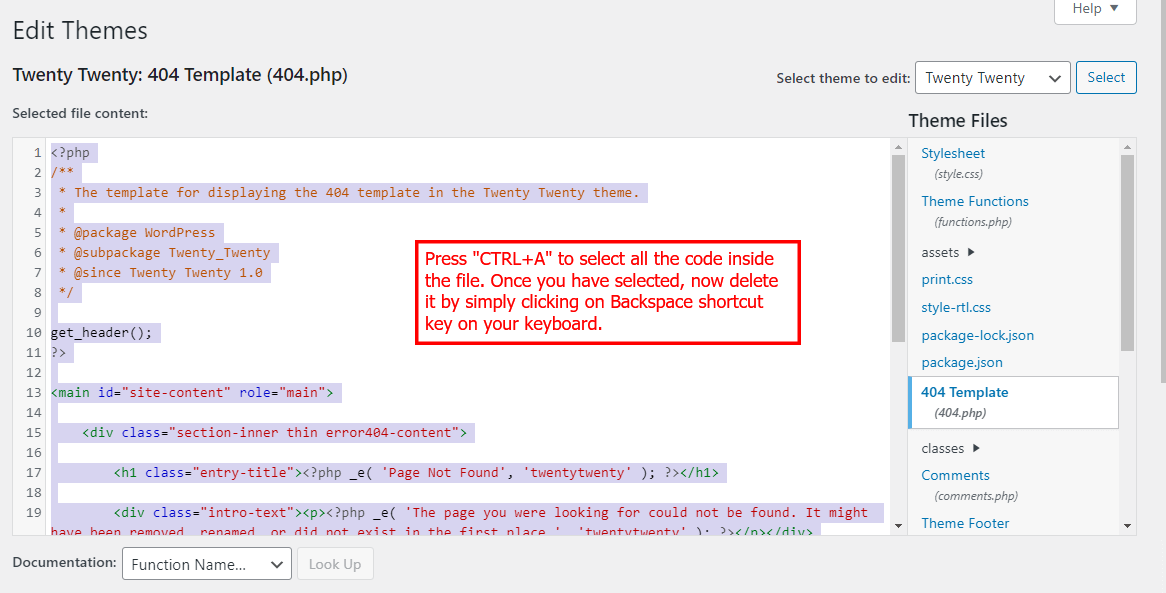Open the Comments template file

click(955, 476)
